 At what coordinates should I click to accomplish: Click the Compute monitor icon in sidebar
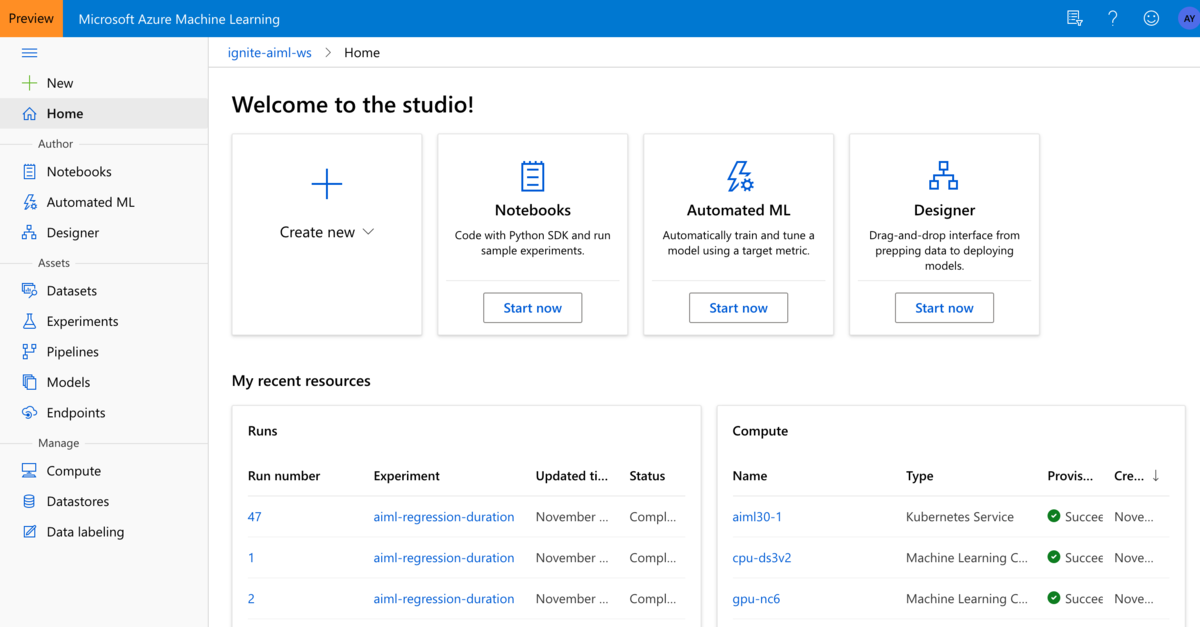29,471
